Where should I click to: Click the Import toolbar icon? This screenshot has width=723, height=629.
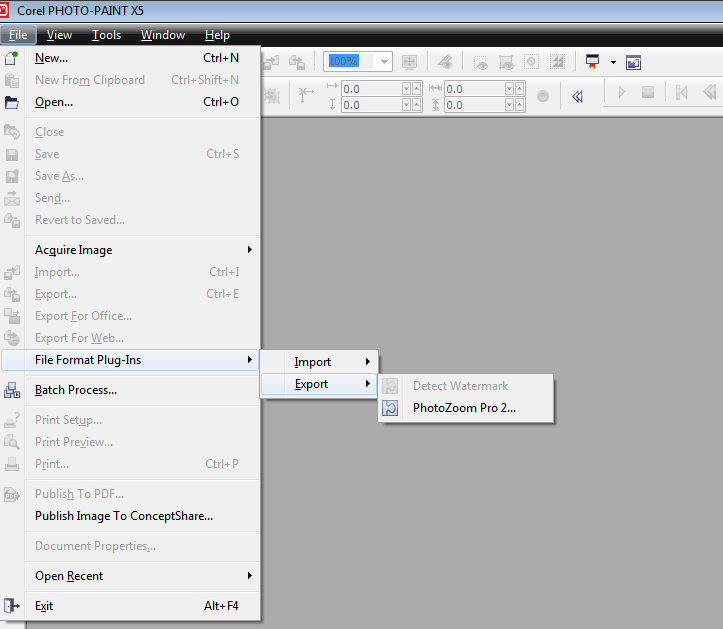(x=271, y=62)
